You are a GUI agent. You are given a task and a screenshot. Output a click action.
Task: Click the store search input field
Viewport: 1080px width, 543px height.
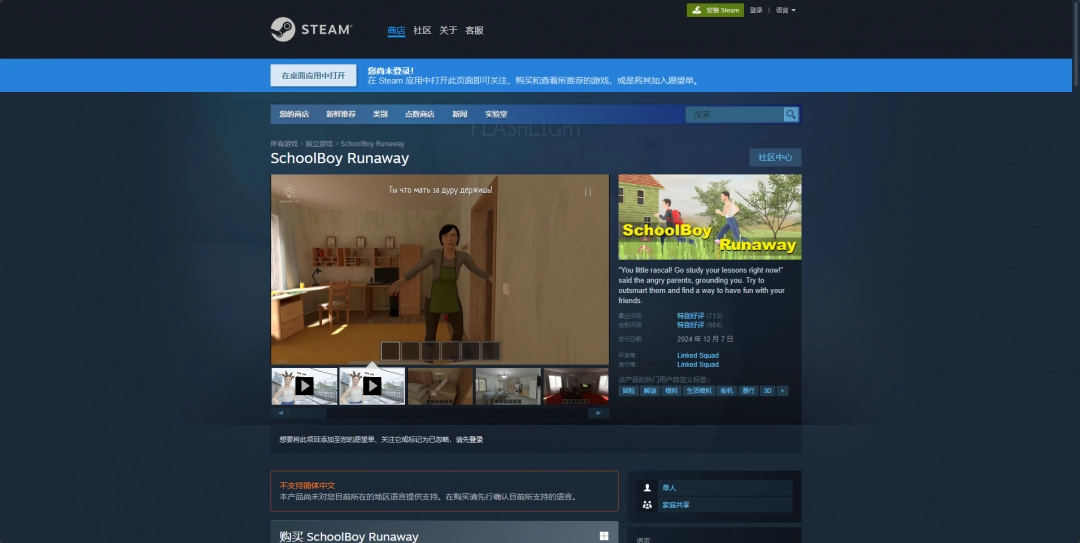coord(733,114)
